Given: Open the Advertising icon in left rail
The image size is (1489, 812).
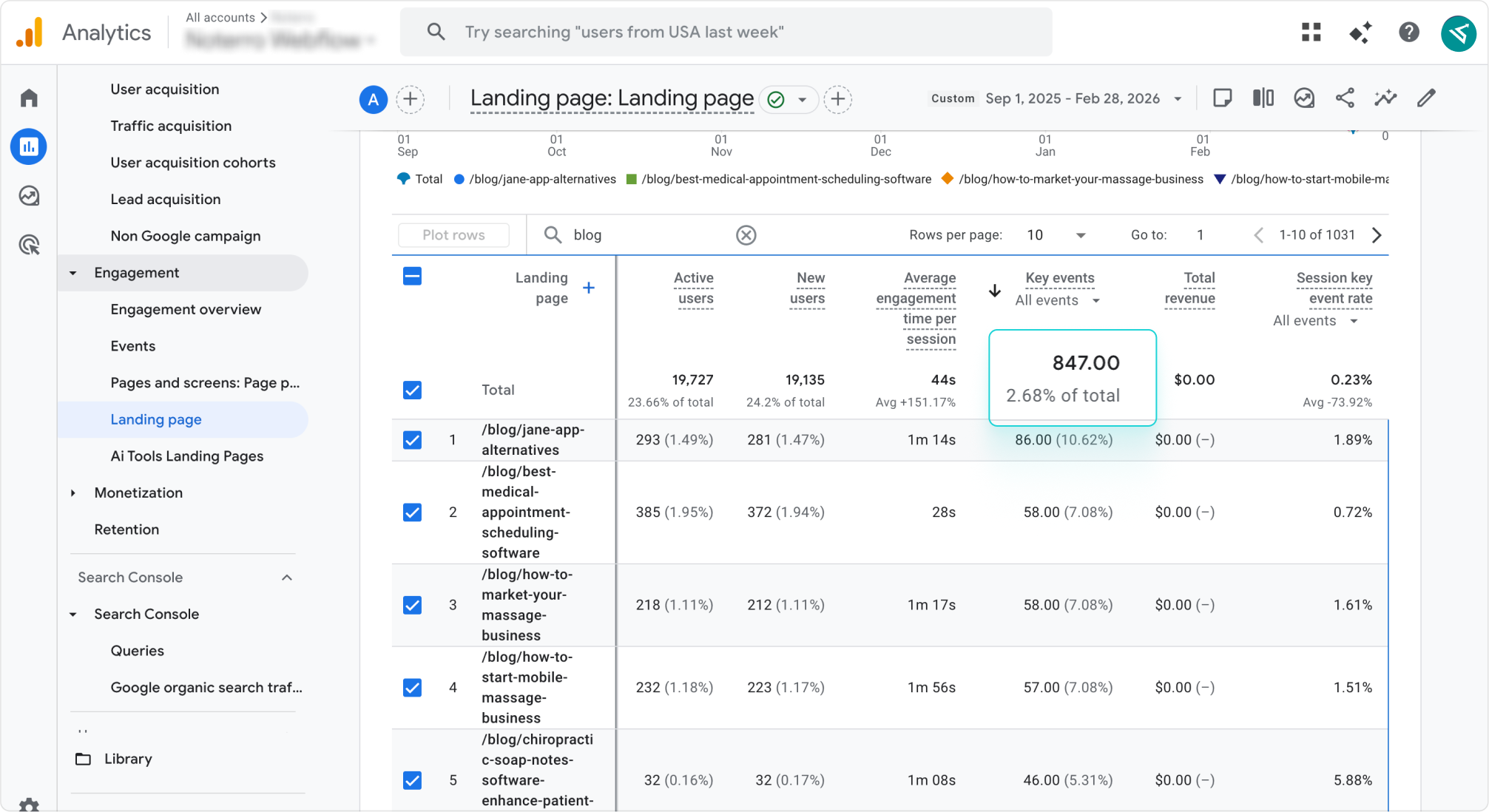Looking at the screenshot, I should pos(29,245).
